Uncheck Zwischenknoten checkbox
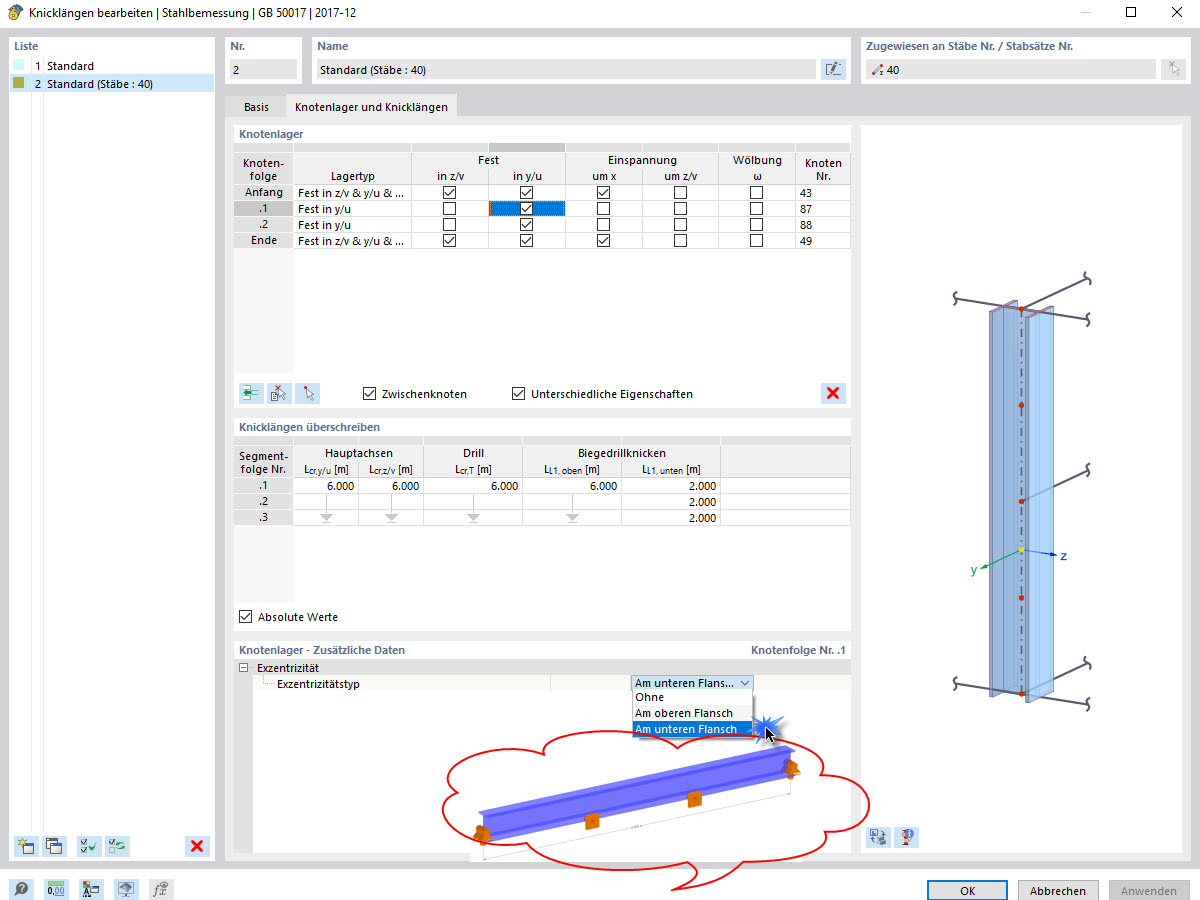The width and height of the screenshot is (1200, 900). 370,394
